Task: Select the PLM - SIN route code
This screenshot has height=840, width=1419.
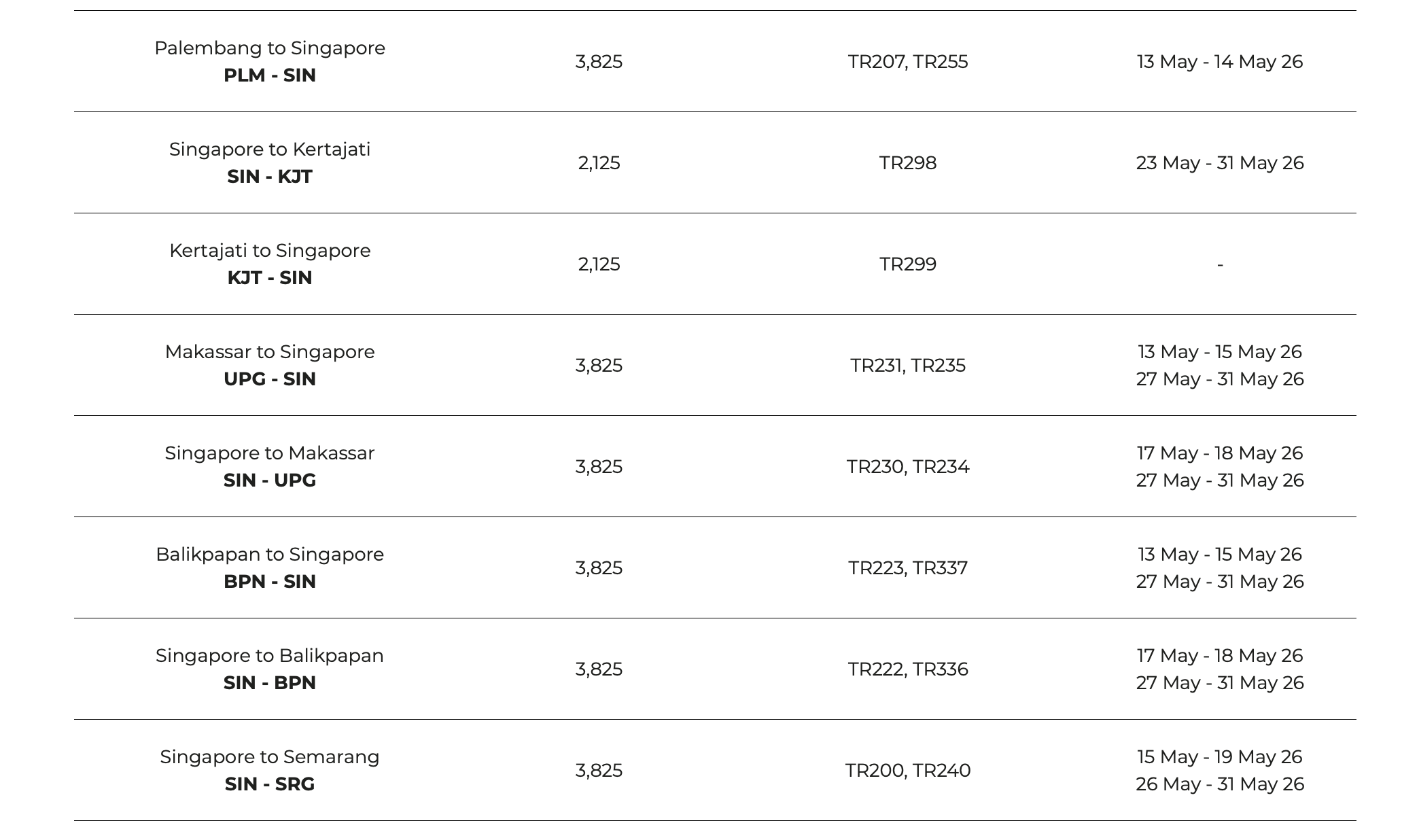Action: [x=270, y=75]
